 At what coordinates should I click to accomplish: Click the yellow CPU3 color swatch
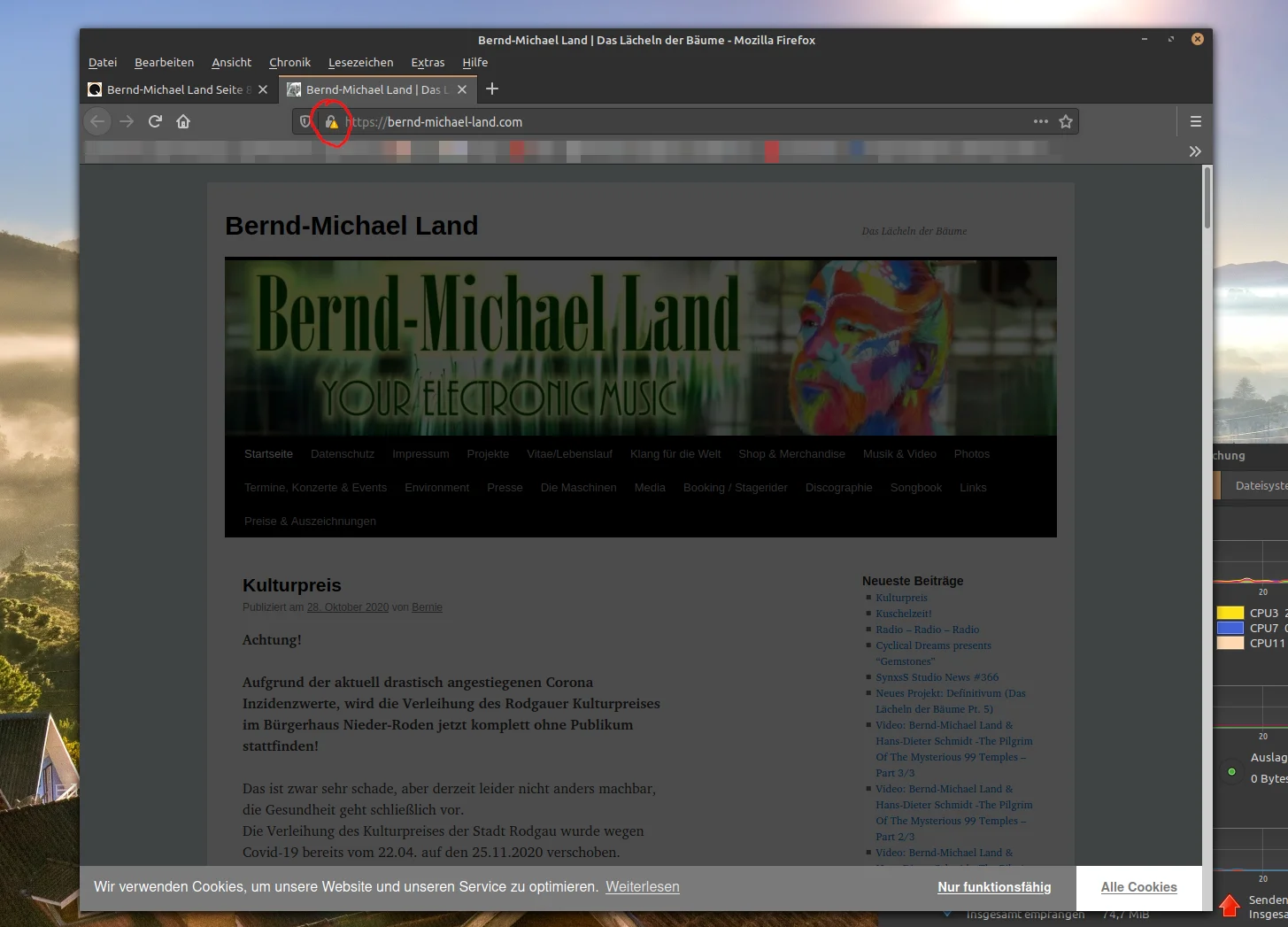coord(1230,613)
